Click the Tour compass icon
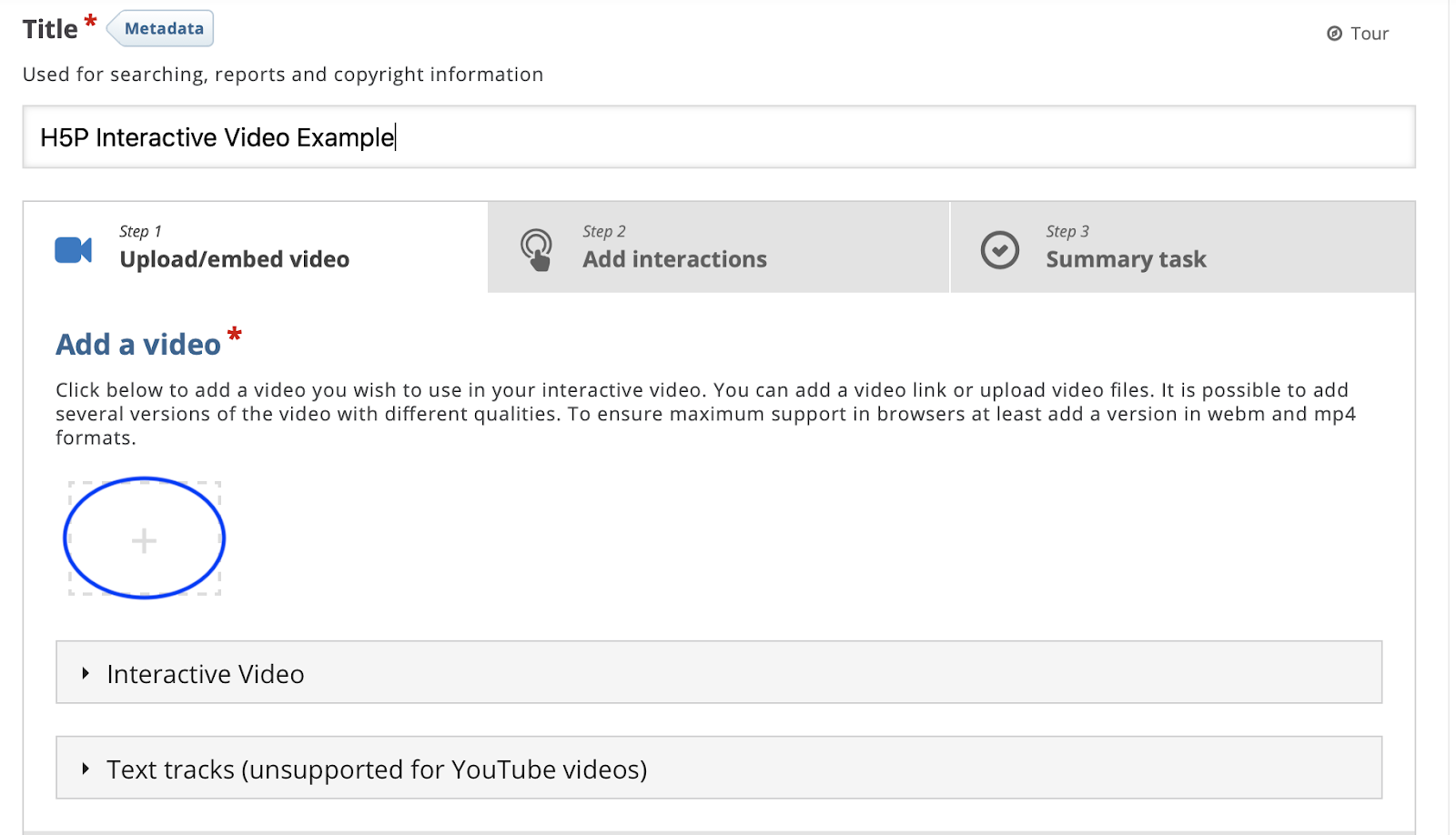The width and height of the screenshot is (1456, 835). [x=1334, y=34]
